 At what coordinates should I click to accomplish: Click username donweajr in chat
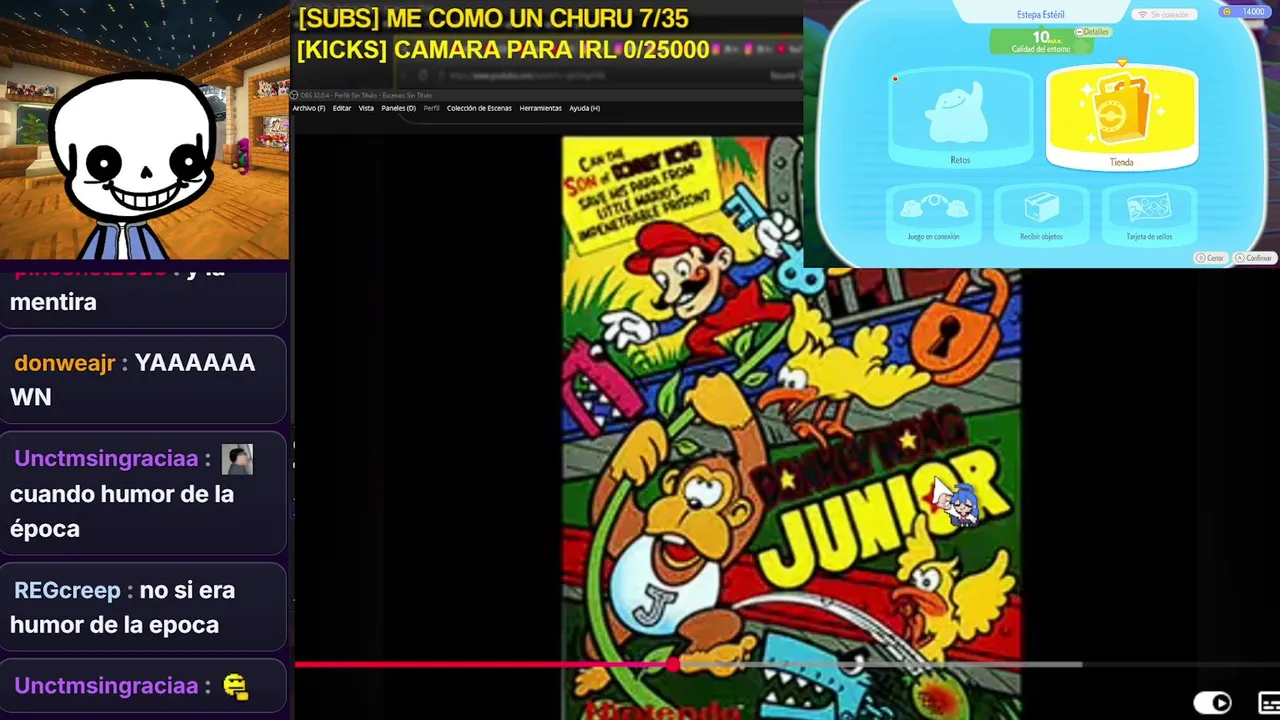click(65, 363)
